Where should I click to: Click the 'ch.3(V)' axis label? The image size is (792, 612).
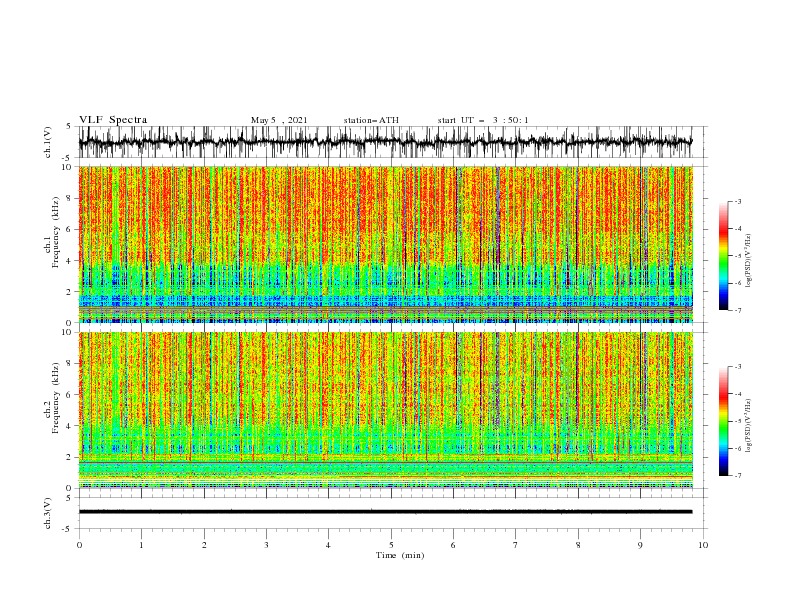(48, 513)
